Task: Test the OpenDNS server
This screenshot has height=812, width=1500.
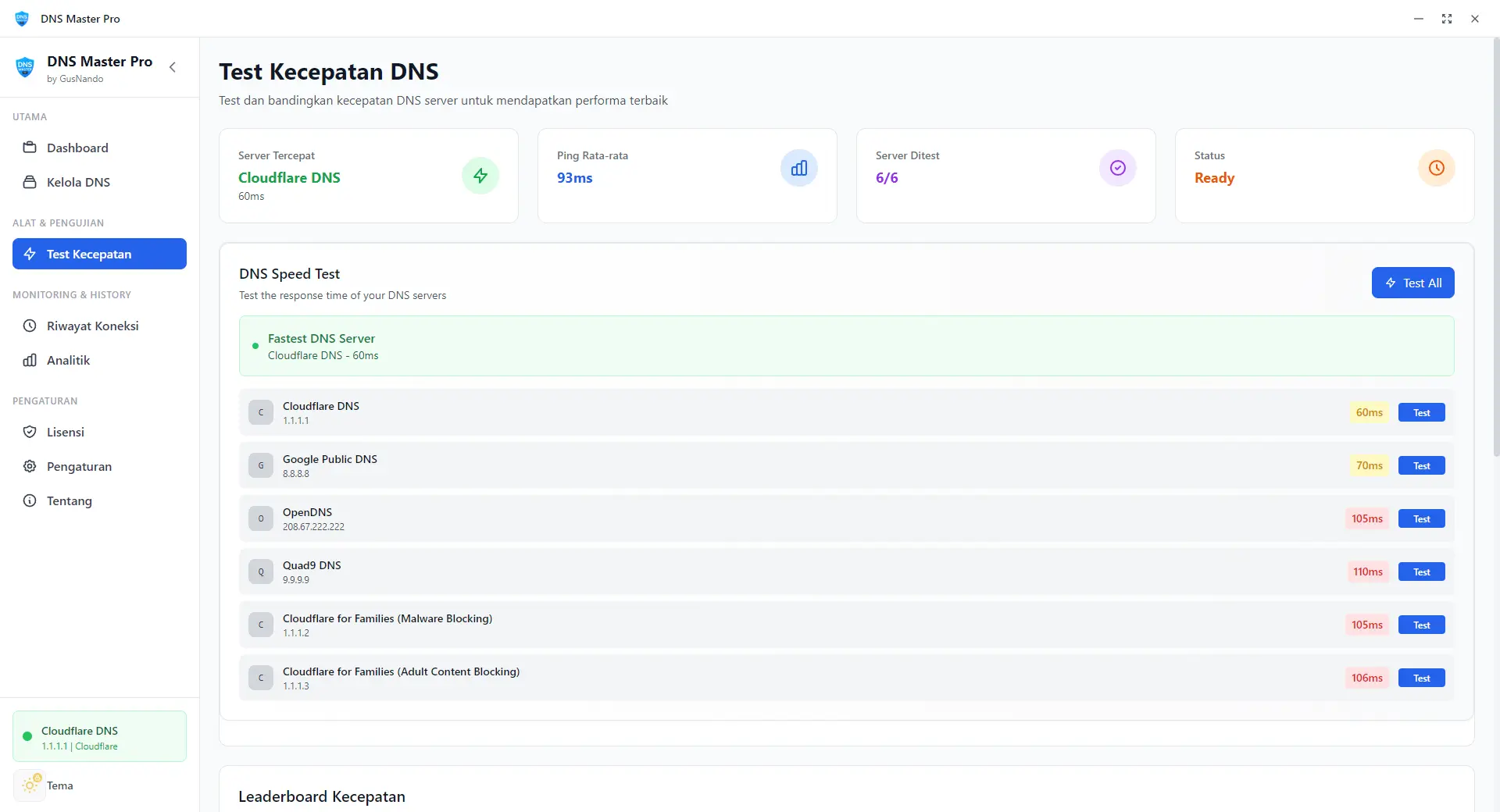Action: [1421, 518]
